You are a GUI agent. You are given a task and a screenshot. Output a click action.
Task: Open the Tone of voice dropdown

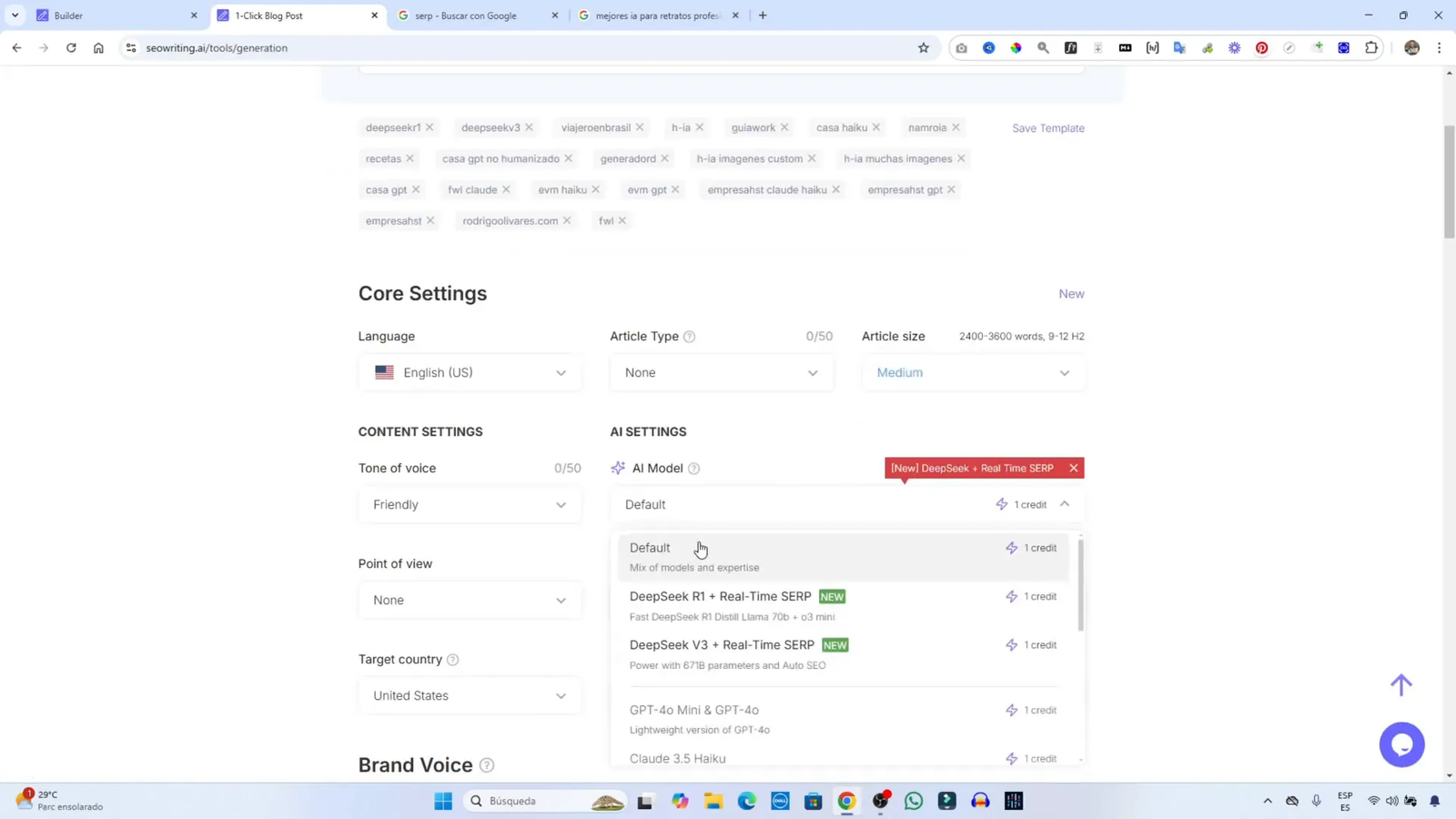(x=468, y=504)
